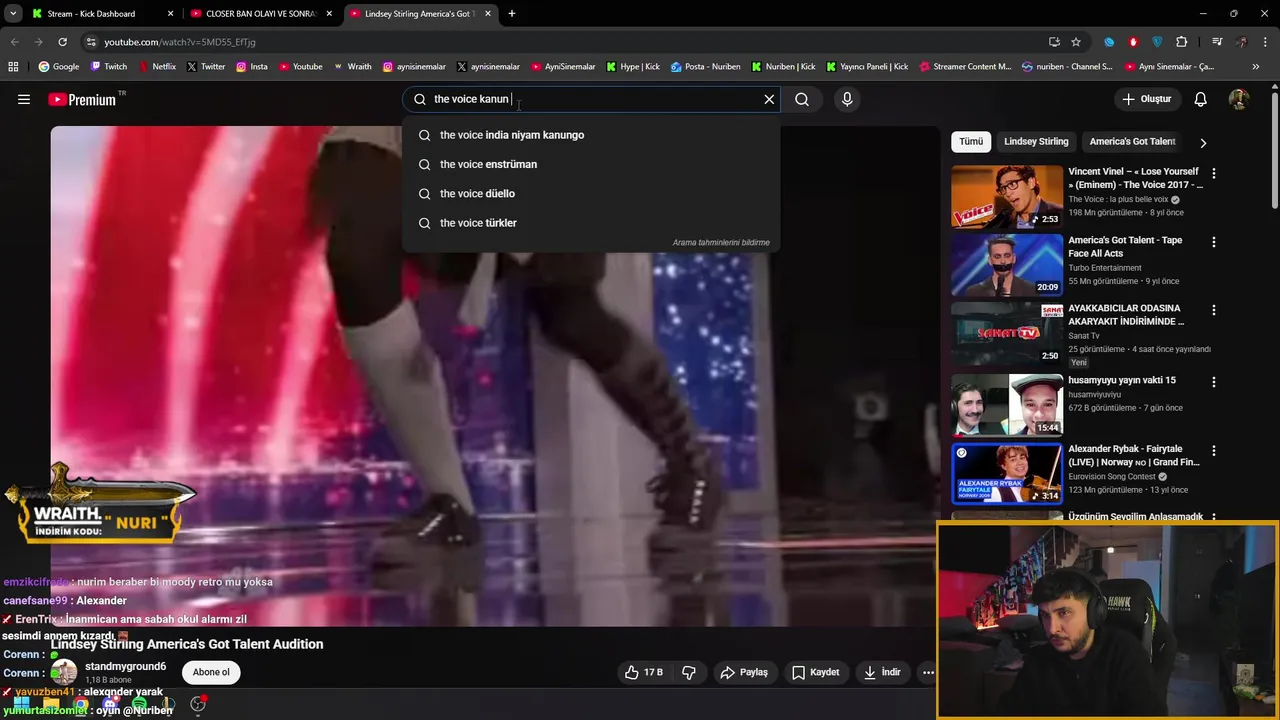
Task: Clear the search box with X
Action: (x=769, y=99)
